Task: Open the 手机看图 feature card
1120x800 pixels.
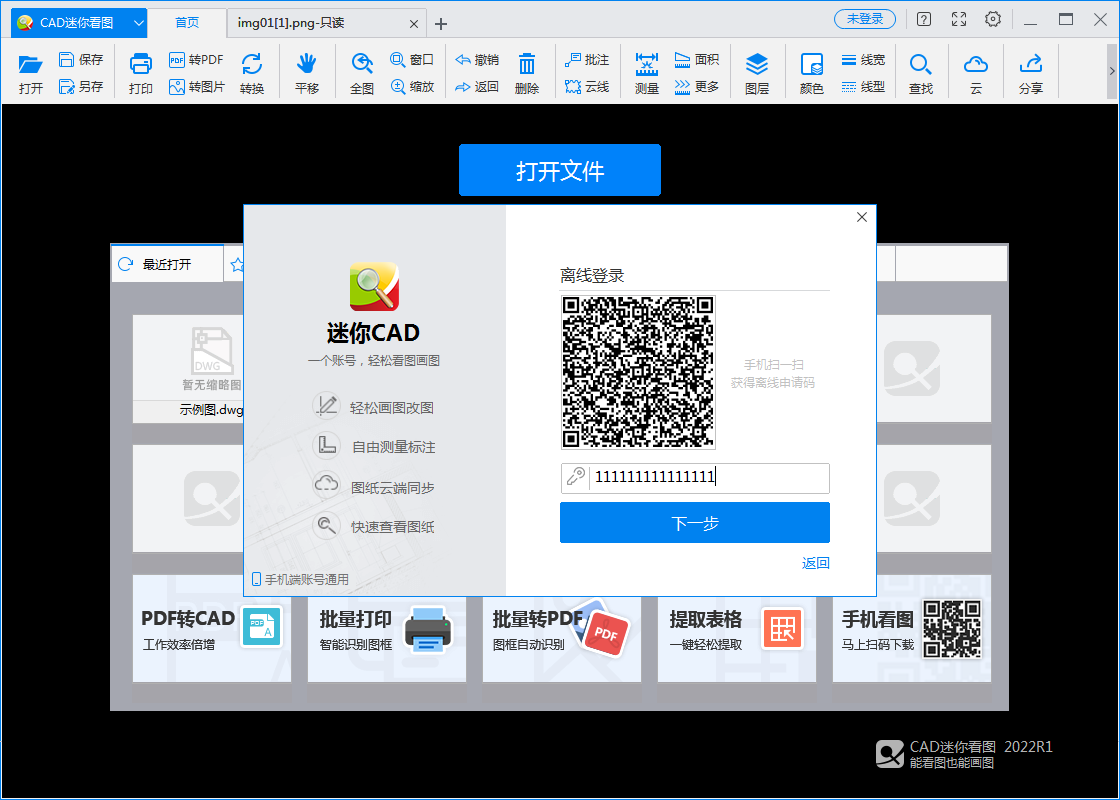Action: click(911, 628)
